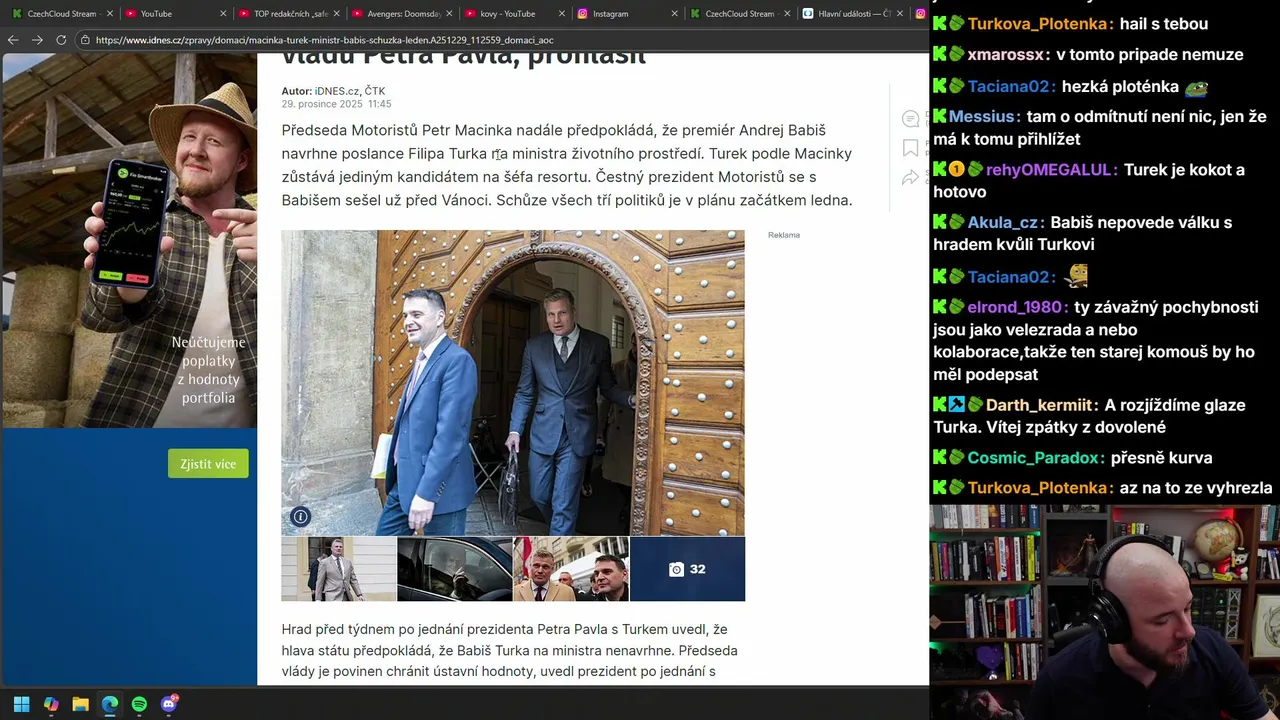Switch to the Instagram tab
The width and height of the screenshot is (1280, 720).
[620, 14]
